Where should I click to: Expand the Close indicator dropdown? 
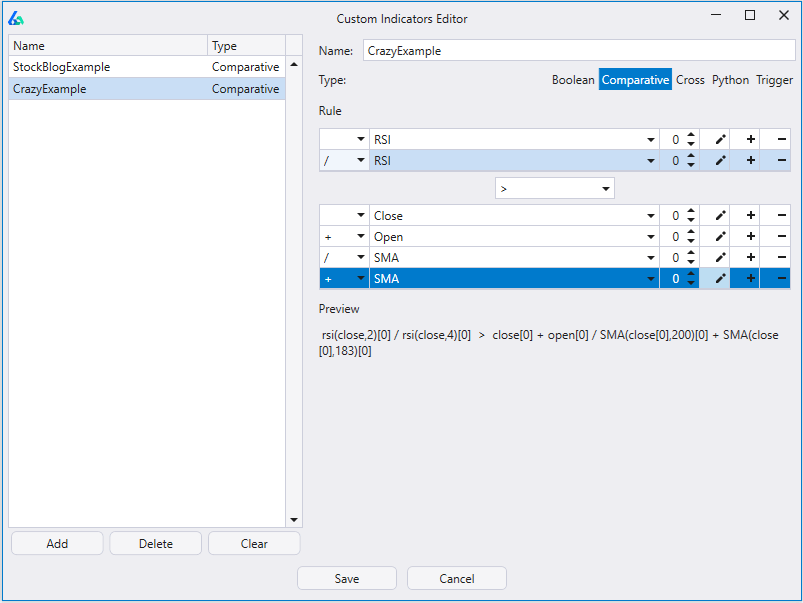click(650, 216)
